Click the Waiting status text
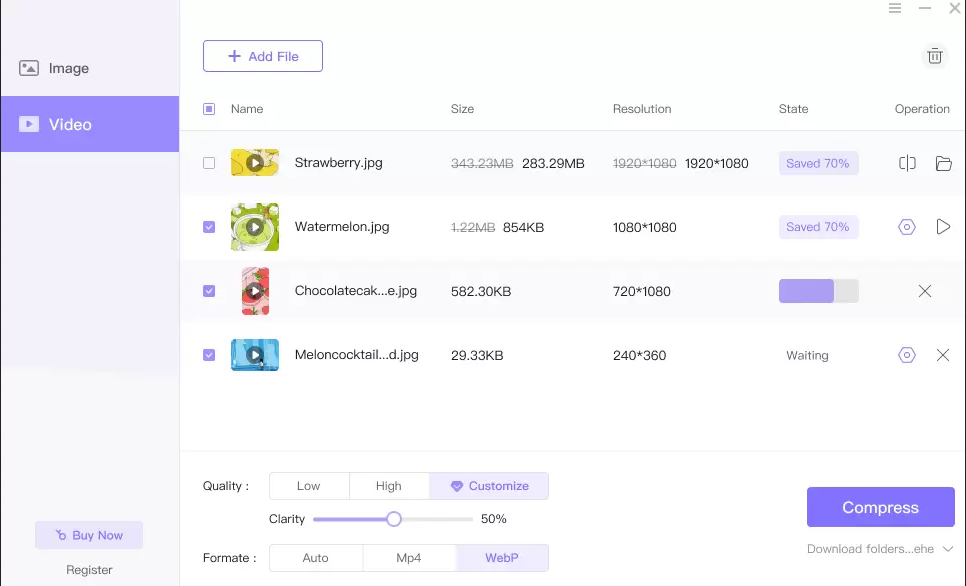Viewport: 966px width, 586px height. pos(807,356)
